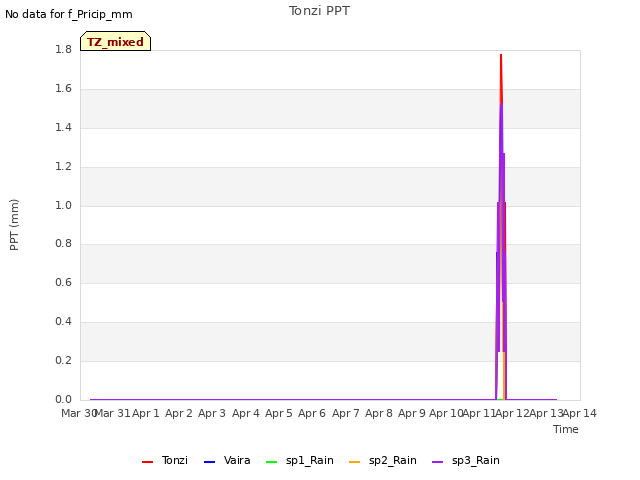This screenshot has height=480, width=640.
Task: Click the PPT (mm) y-axis label
Action: pos(14,224)
